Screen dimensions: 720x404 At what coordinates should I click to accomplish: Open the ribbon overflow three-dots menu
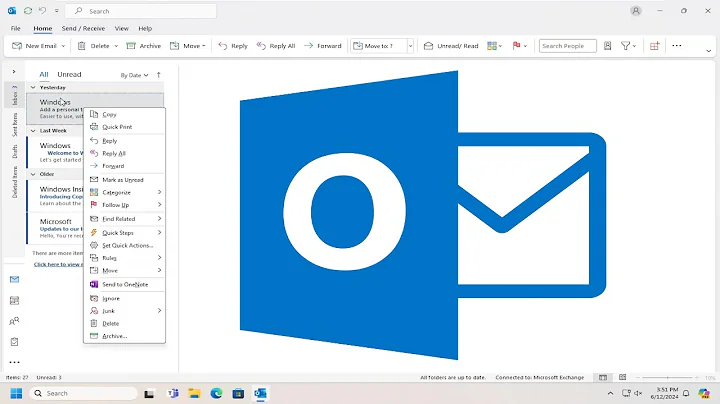(x=677, y=45)
